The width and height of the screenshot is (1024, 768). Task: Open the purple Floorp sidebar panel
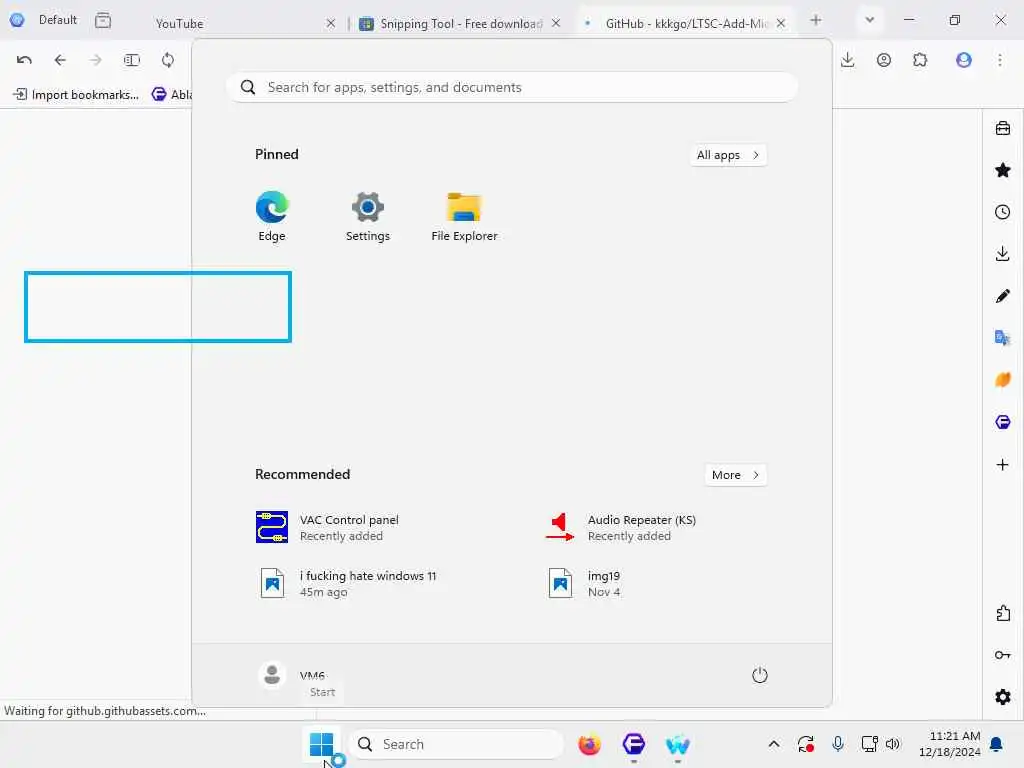[x=1002, y=422]
